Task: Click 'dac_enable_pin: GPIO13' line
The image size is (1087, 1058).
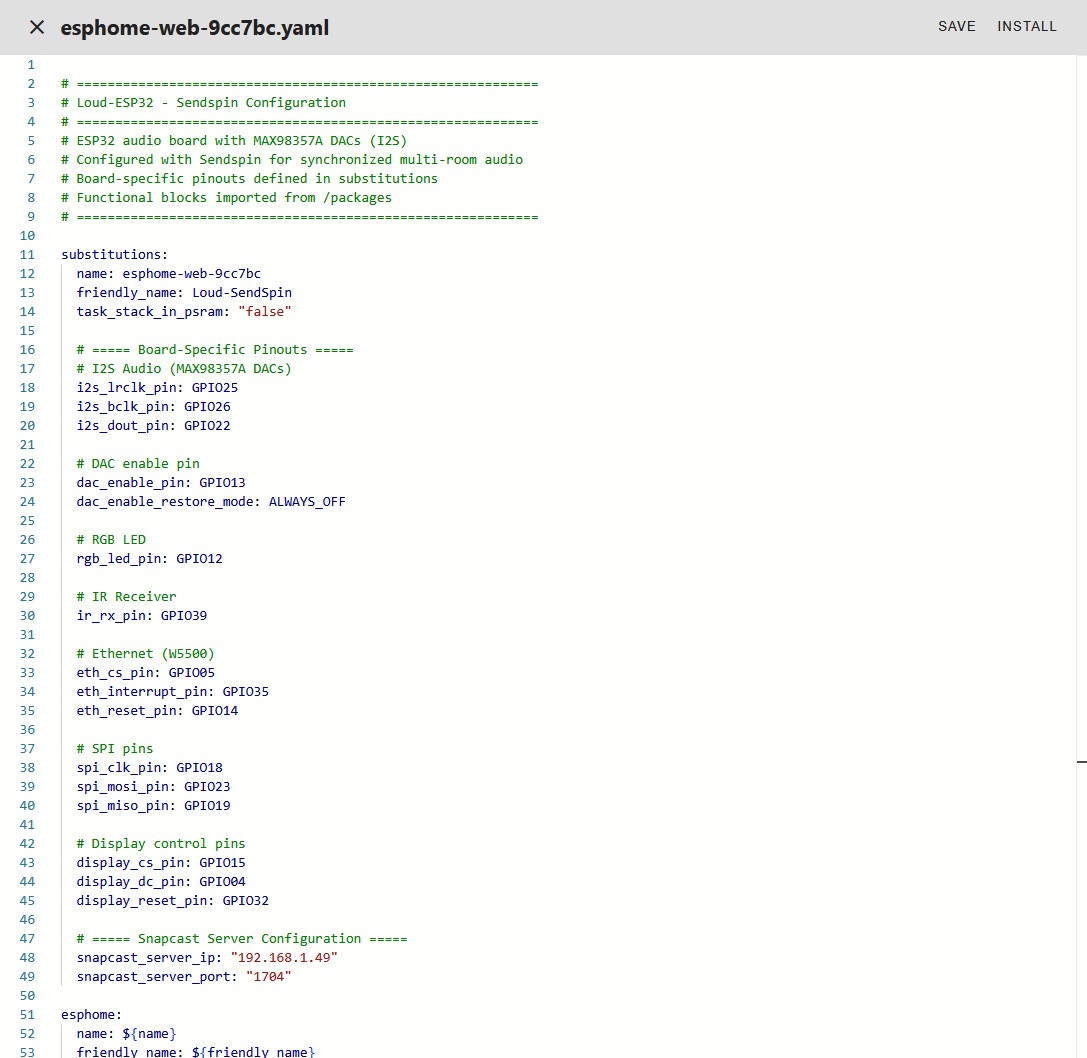Action: (161, 483)
